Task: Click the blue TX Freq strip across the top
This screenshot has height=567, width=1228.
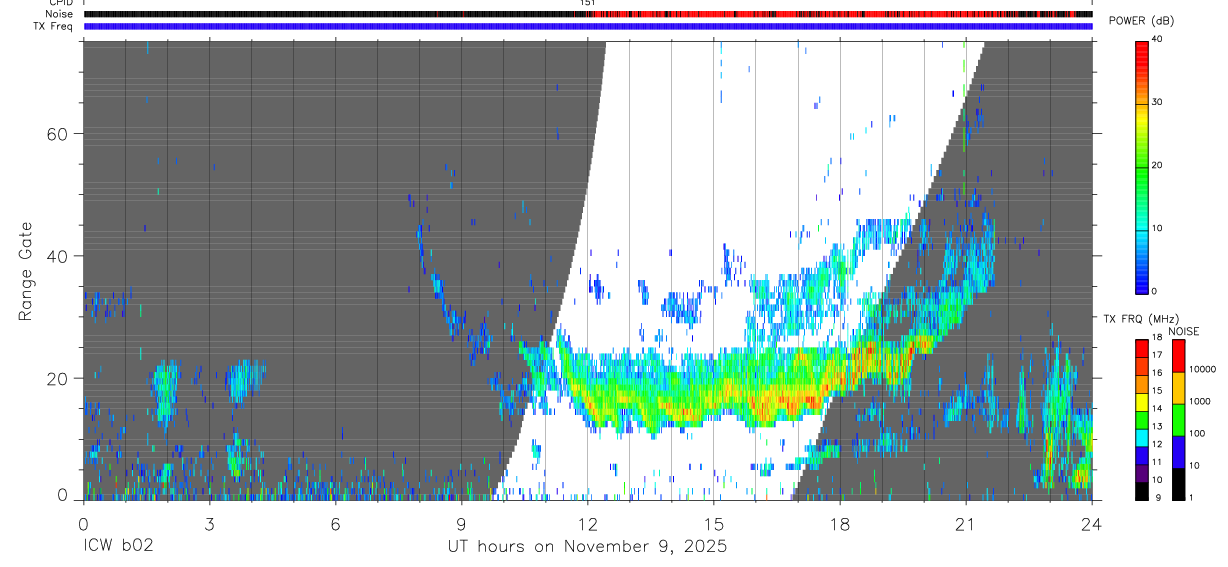Action: click(x=588, y=26)
